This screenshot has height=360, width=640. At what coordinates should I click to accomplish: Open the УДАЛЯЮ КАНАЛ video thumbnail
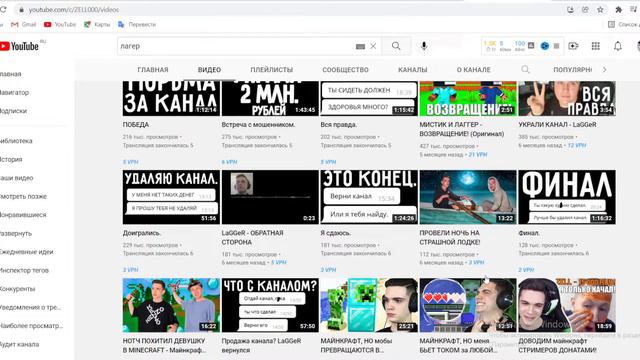(x=171, y=197)
